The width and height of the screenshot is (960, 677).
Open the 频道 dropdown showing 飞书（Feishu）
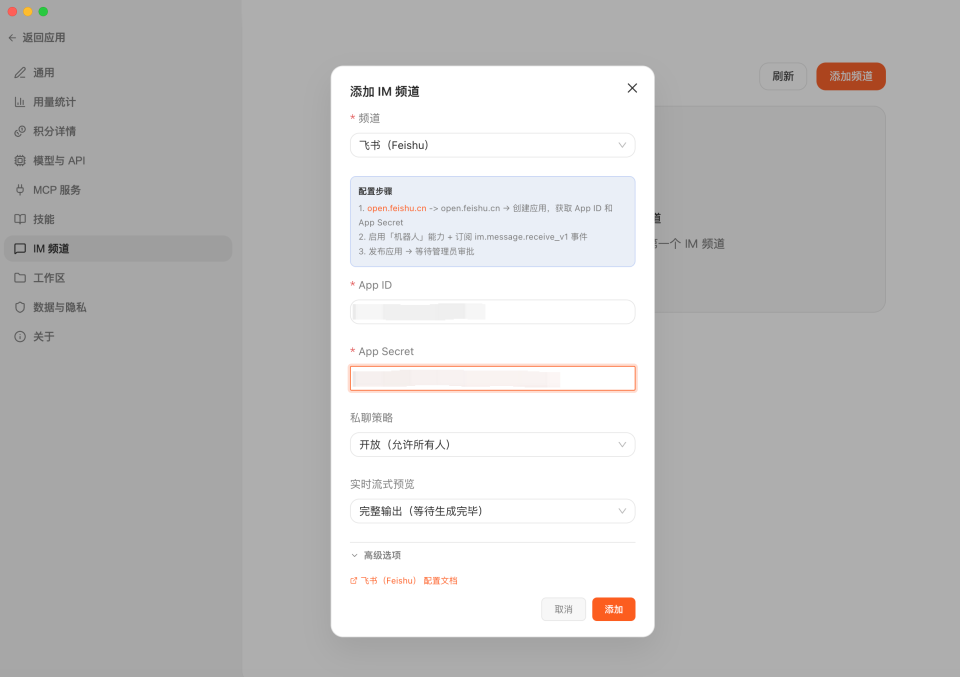(x=492, y=145)
